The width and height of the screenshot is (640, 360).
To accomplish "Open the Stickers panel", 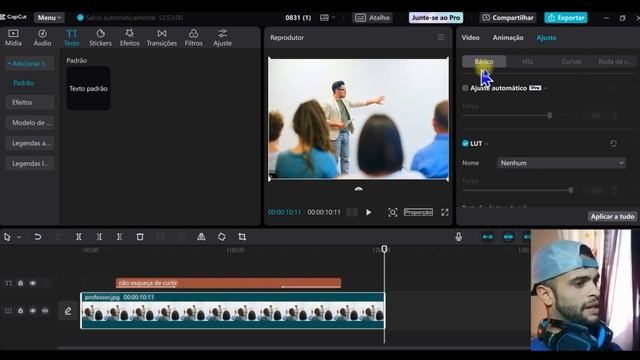I will [x=100, y=38].
